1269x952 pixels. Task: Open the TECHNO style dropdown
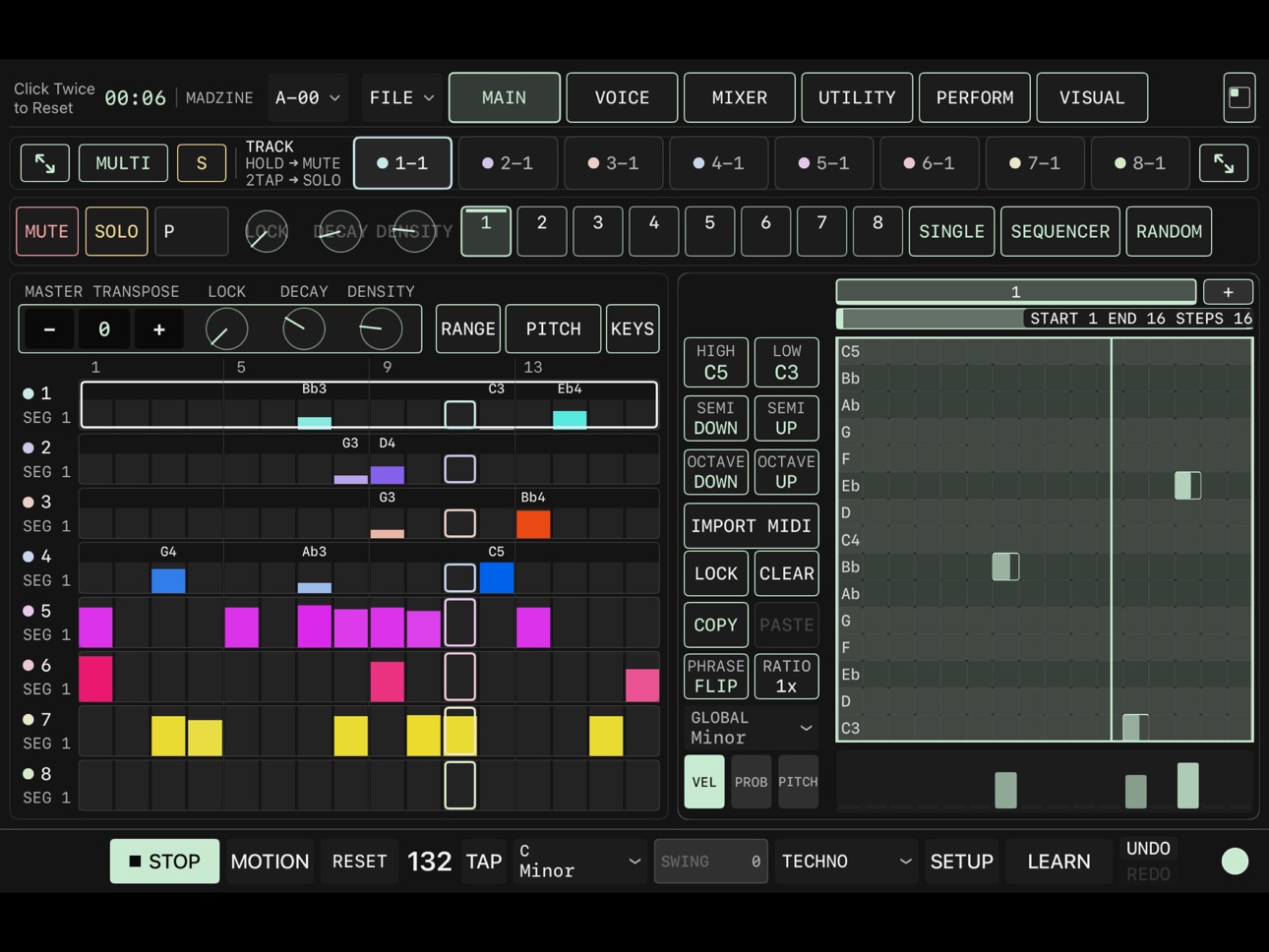(846, 862)
